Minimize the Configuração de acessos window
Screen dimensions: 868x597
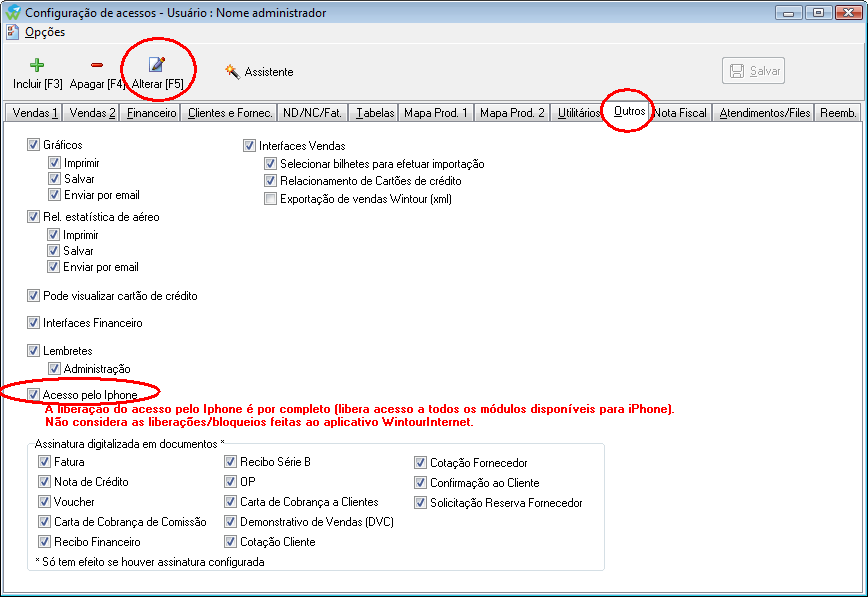789,12
